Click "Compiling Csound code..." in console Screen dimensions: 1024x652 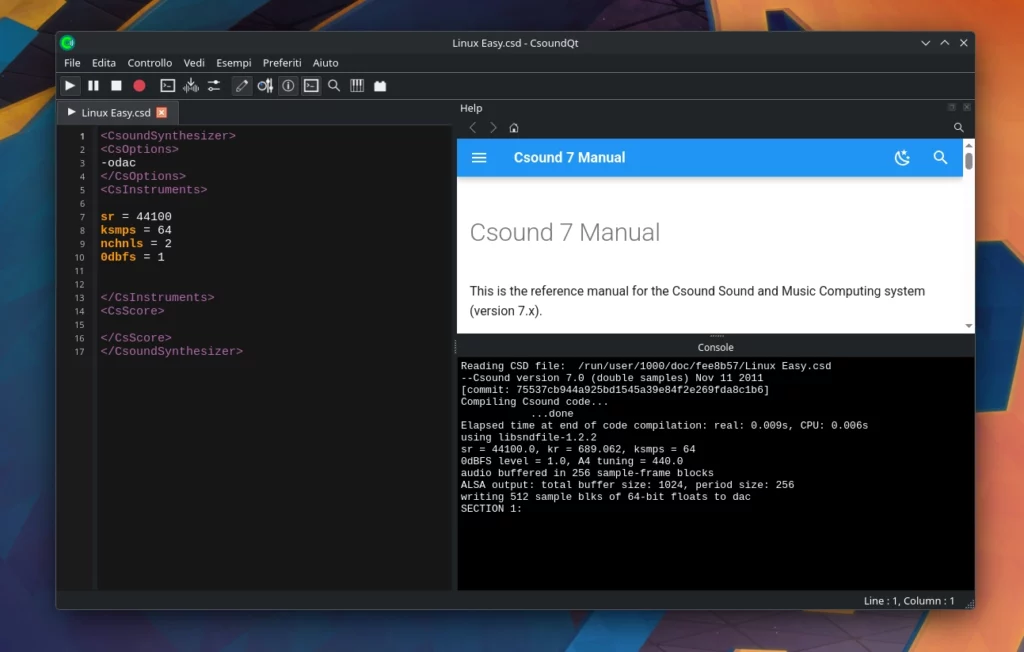click(534, 402)
